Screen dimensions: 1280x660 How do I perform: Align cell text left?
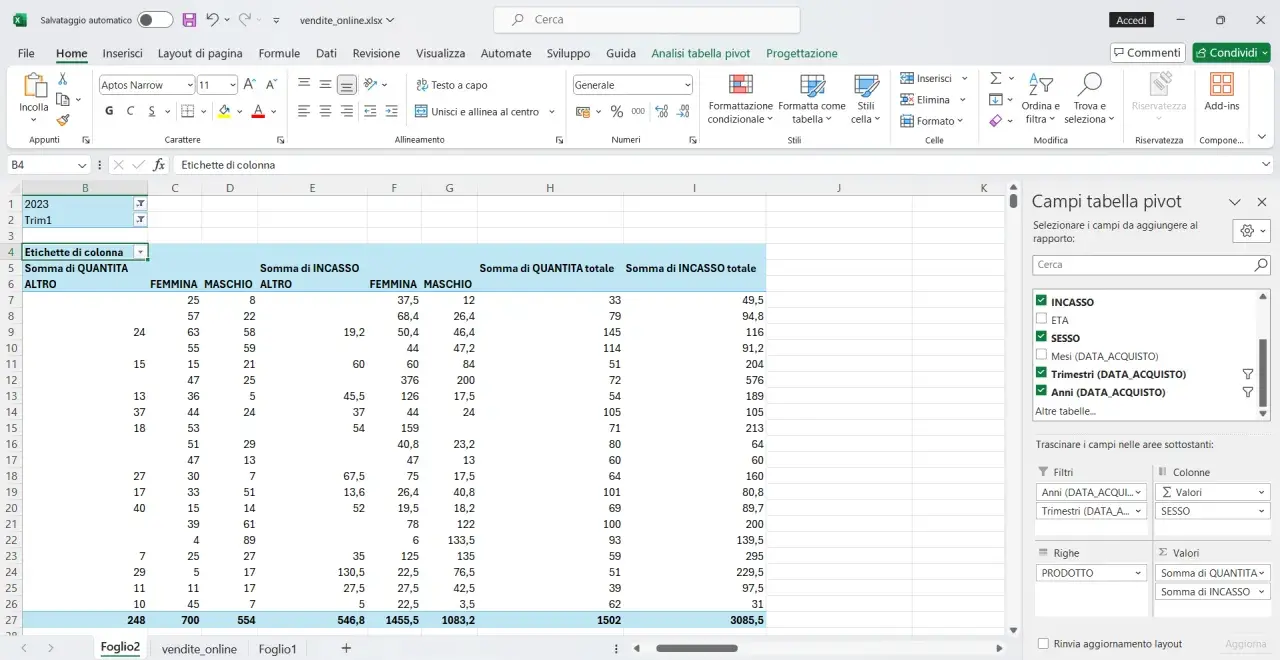304,111
